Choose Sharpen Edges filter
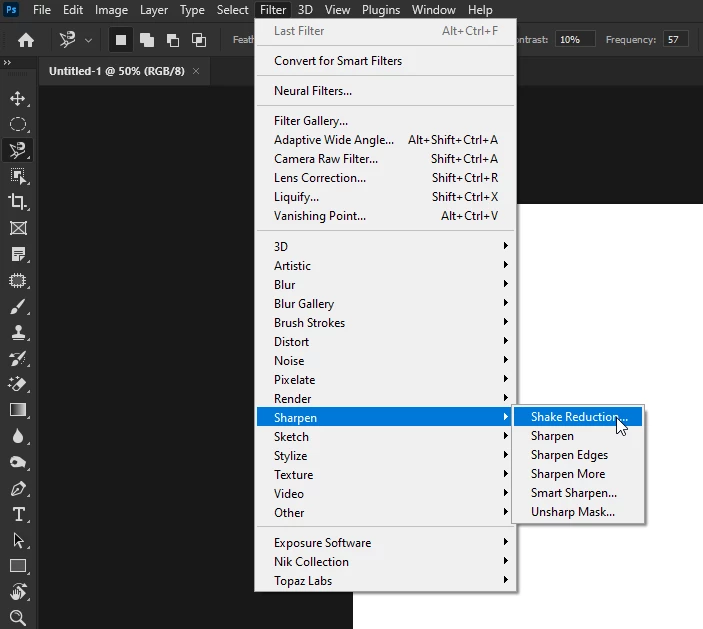 [x=578, y=455]
